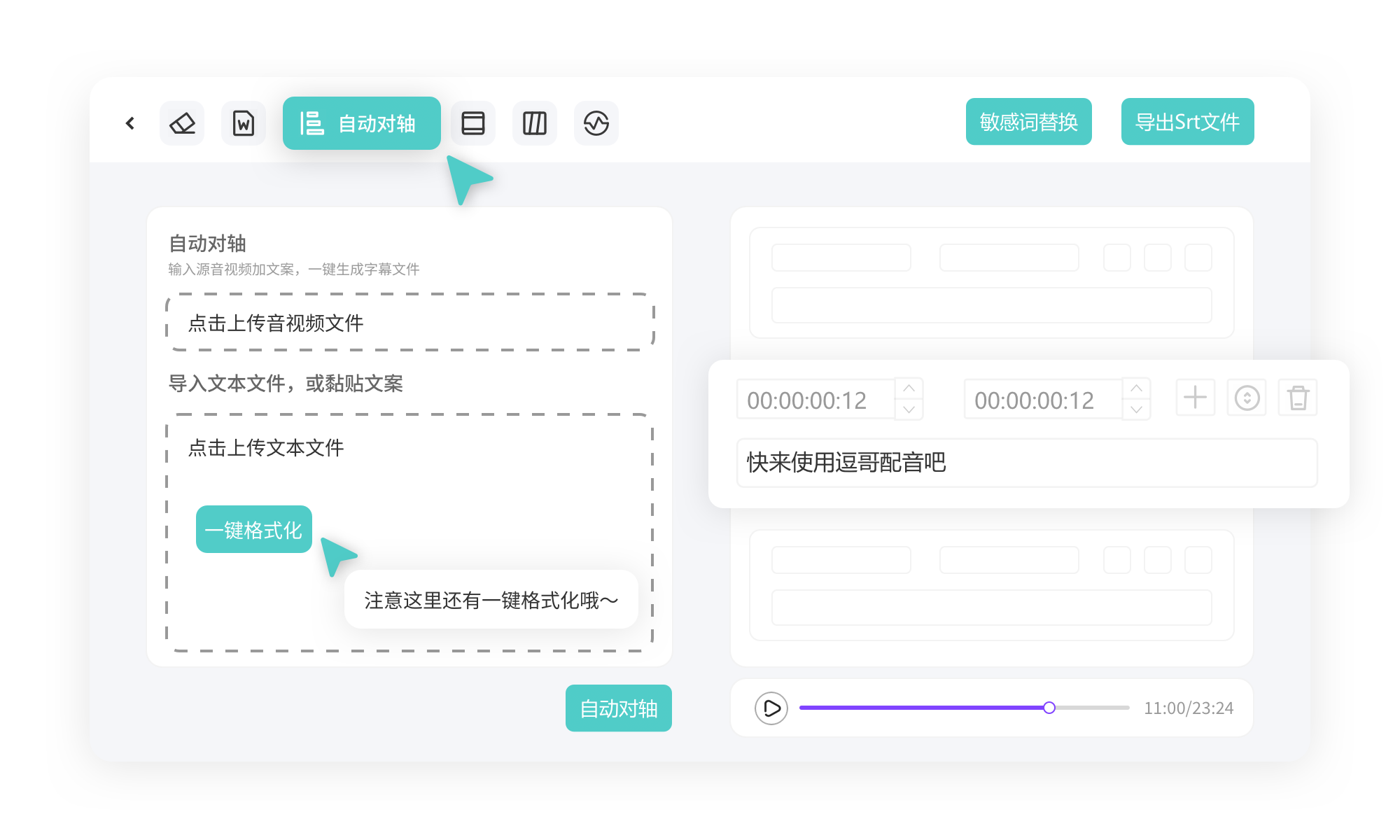Select the 自动对轴 toolbar tab
The height and width of the screenshot is (840, 1400).
361,123
